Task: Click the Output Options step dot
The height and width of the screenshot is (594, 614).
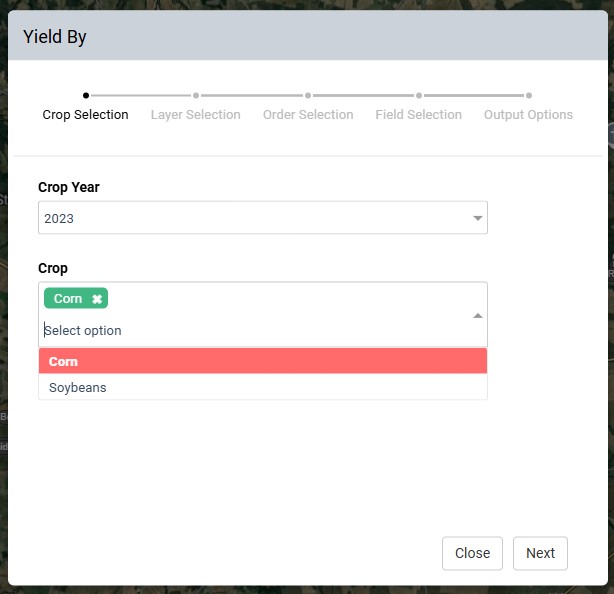Action: coord(529,95)
